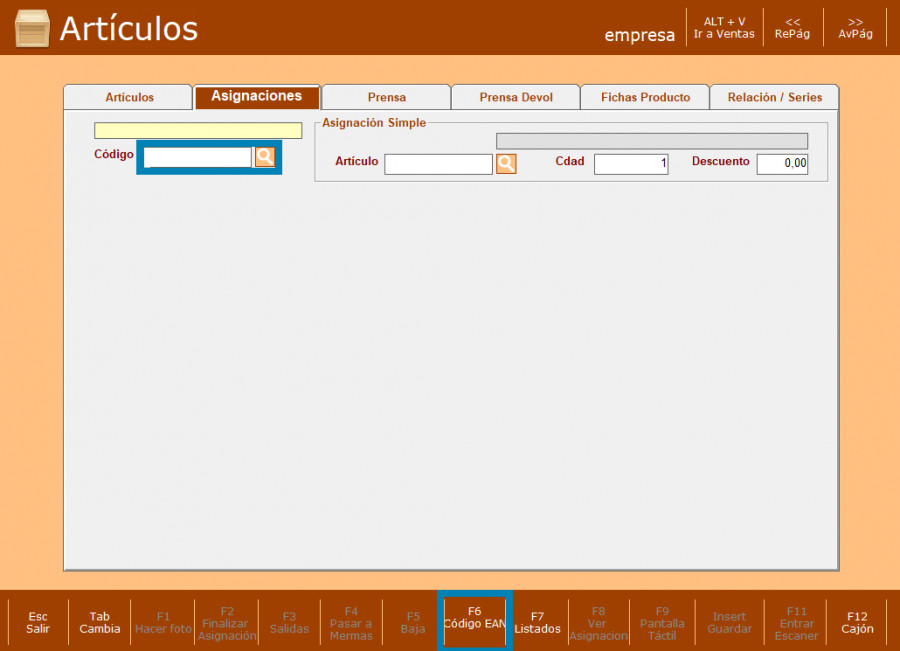Click the Artículos box icon in header
The image size is (900, 651).
point(32,28)
